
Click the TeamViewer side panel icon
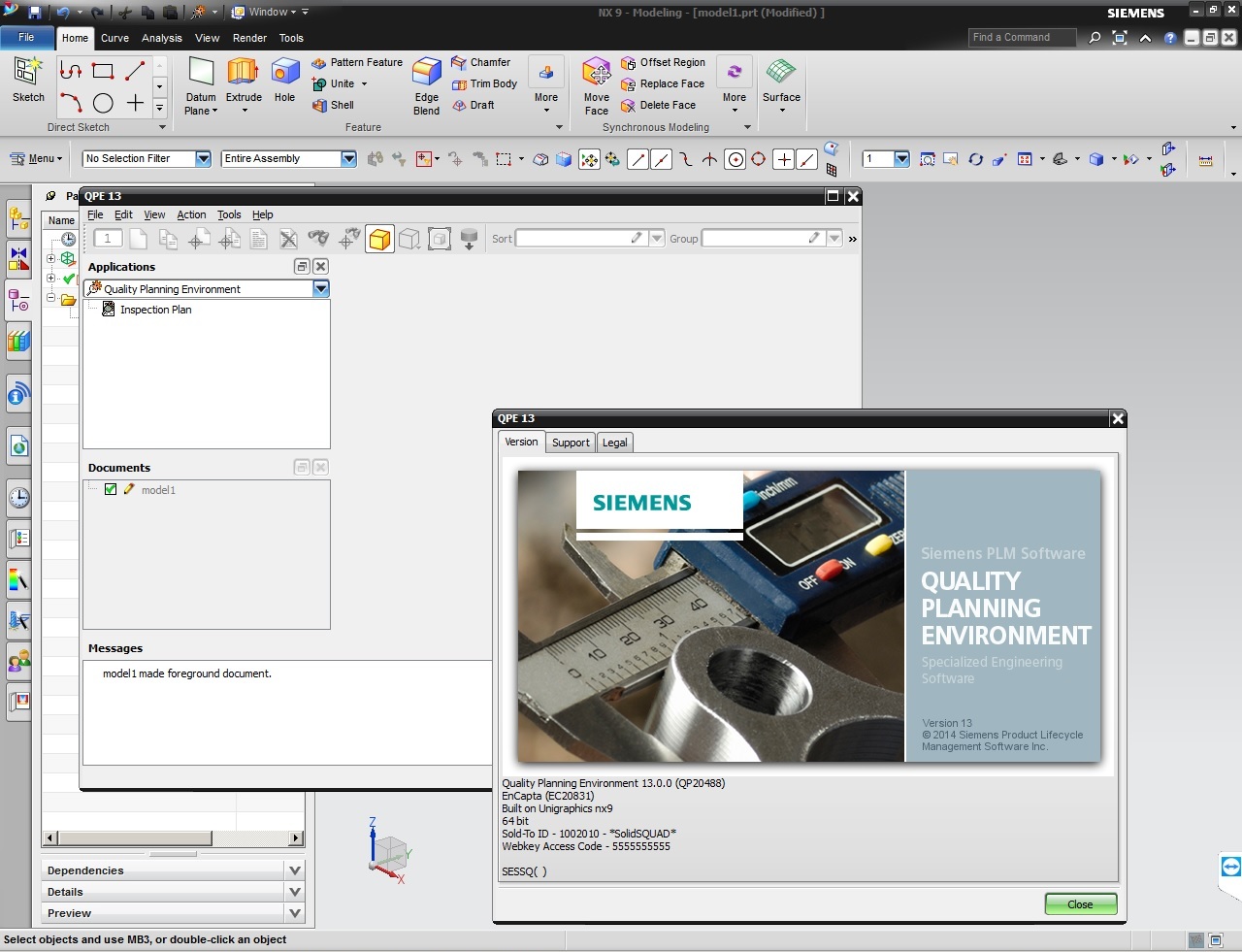(x=1230, y=867)
